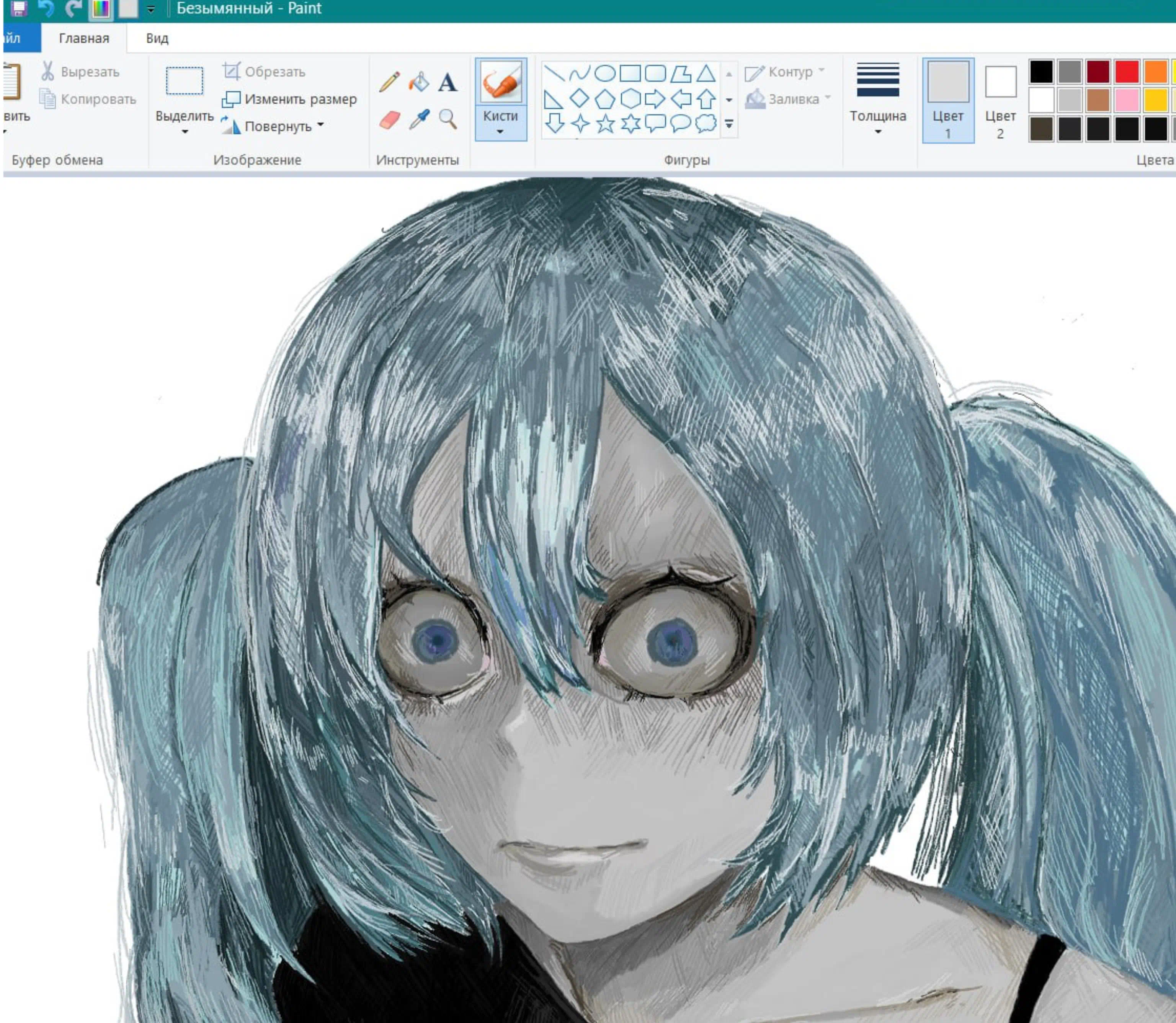
Task: Pick the black color swatch
Action: [x=1041, y=71]
